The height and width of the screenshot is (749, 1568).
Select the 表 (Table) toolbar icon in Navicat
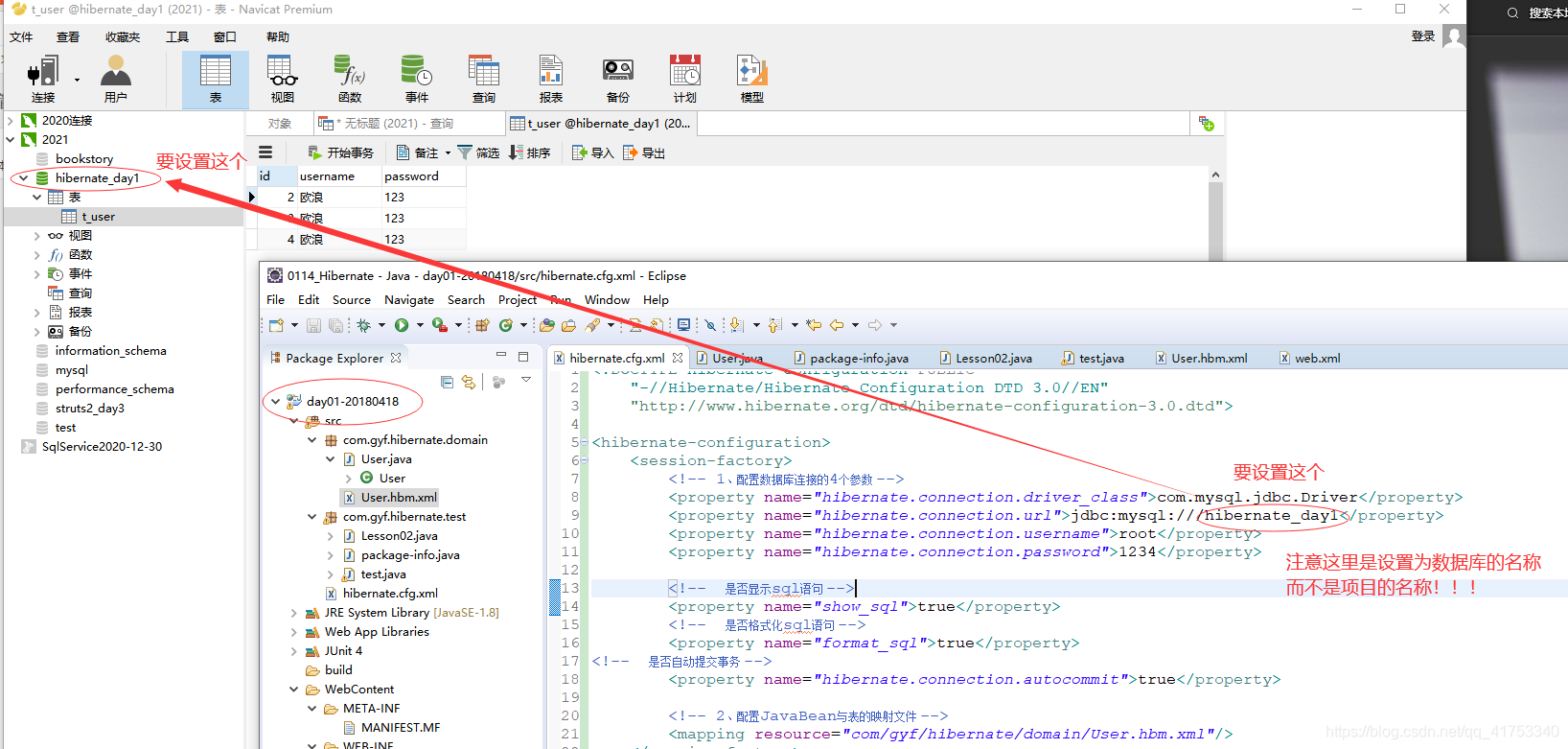point(215,80)
